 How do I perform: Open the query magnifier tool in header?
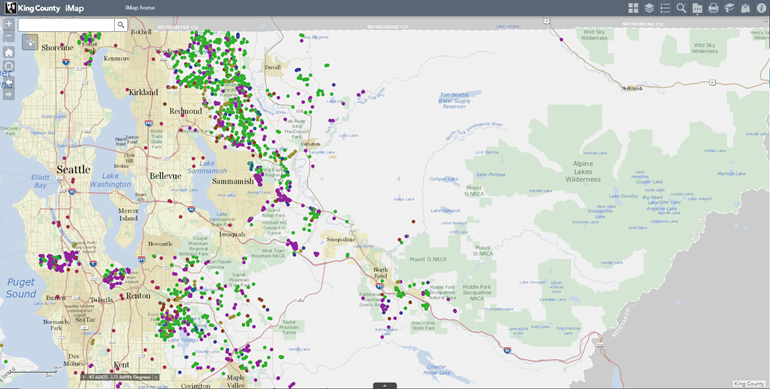(681, 8)
